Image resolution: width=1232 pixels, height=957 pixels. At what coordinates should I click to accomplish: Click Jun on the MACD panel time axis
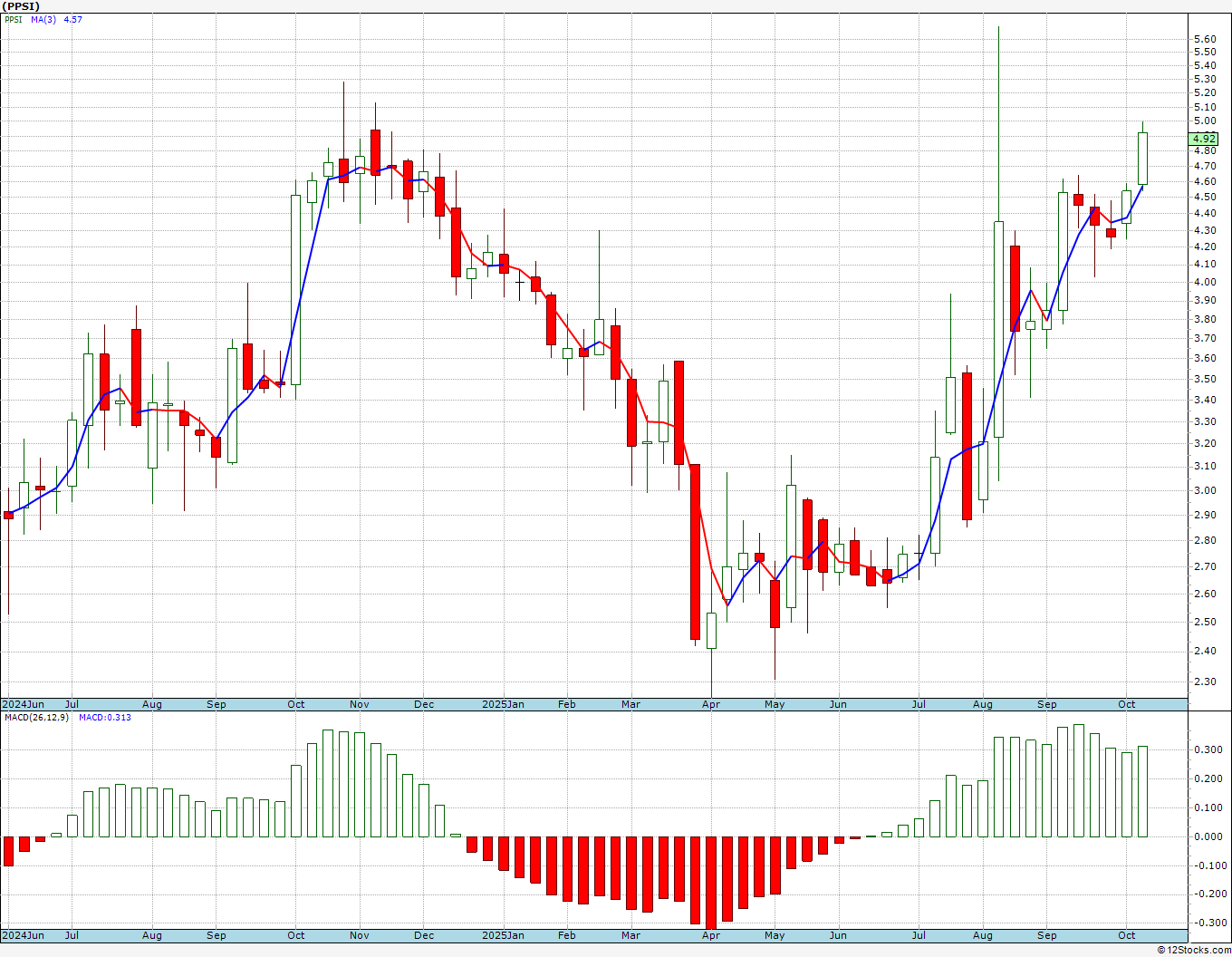click(x=838, y=935)
